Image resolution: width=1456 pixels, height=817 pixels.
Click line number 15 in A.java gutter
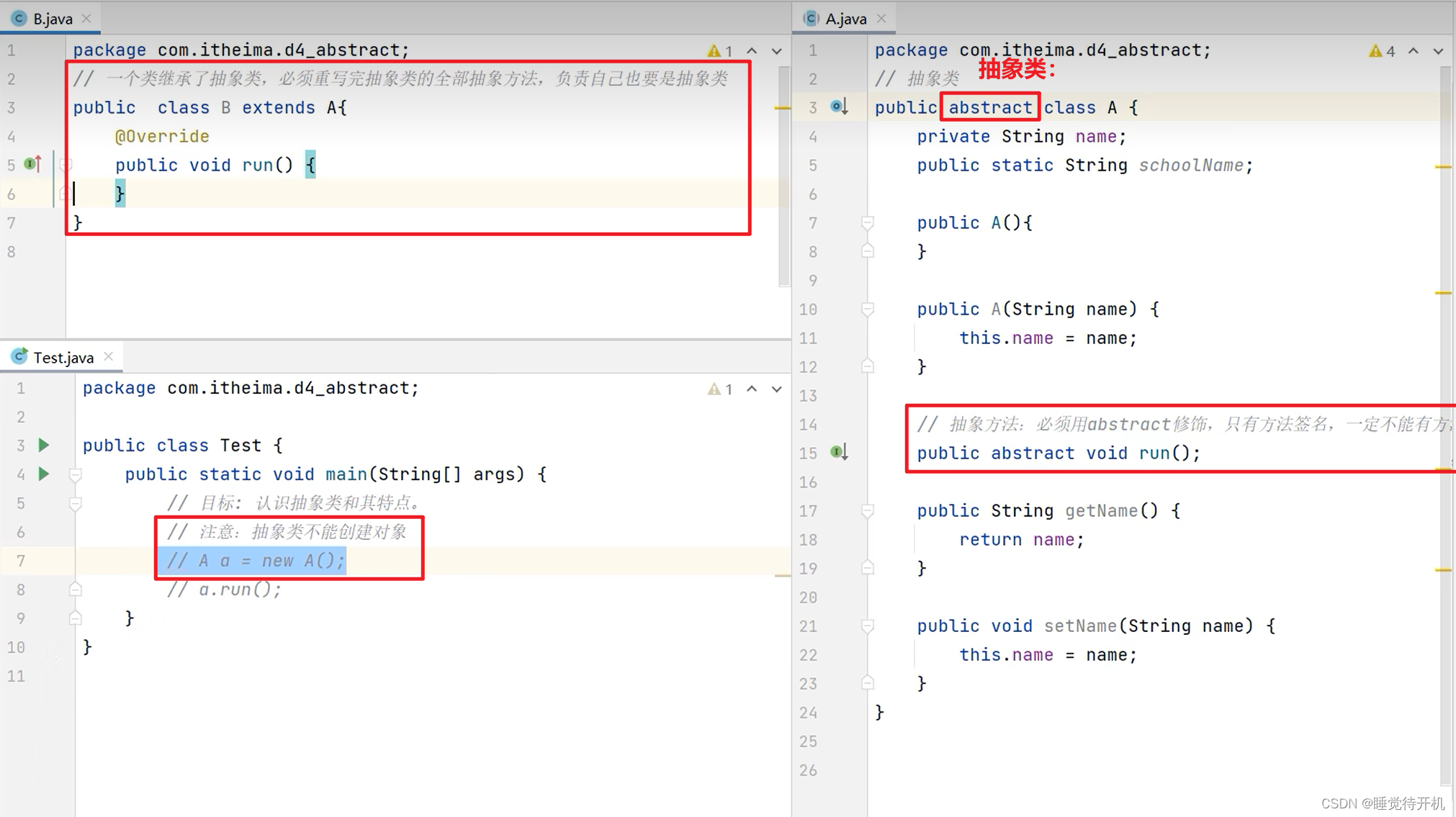pyautogui.click(x=808, y=453)
